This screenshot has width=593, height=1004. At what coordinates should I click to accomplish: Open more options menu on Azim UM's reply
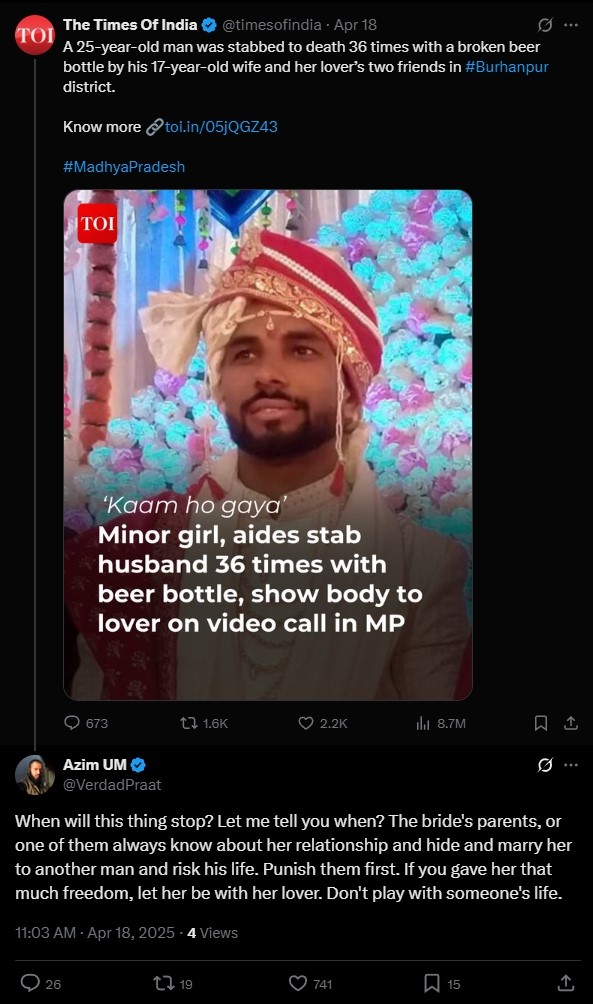(571, 765)
